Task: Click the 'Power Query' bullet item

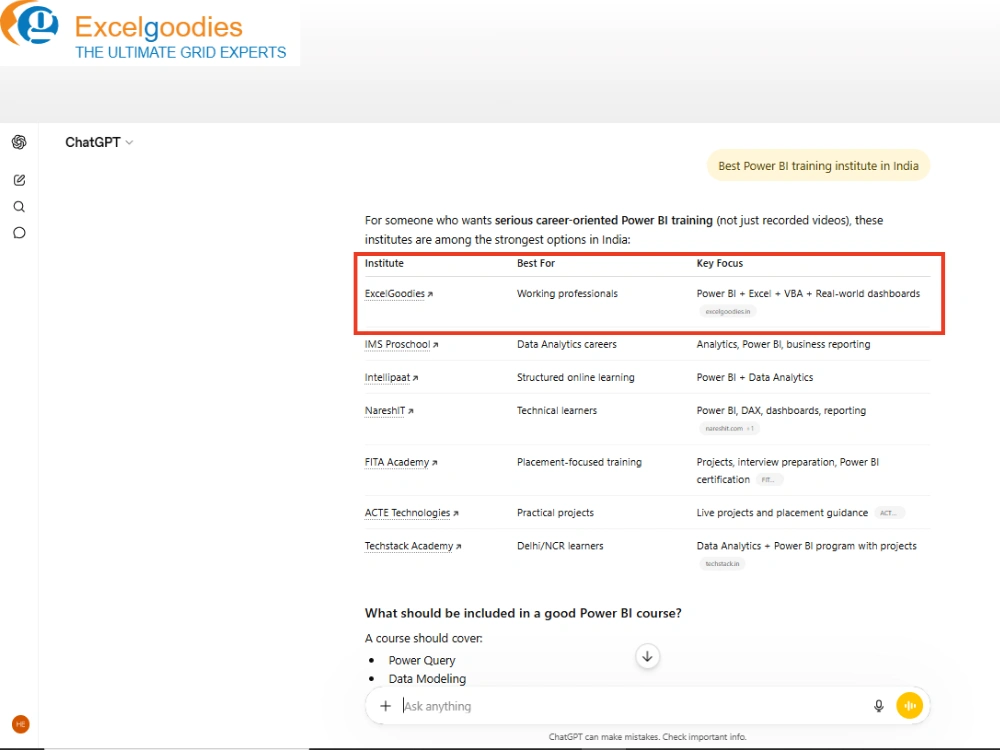Action: pos(422,660)
